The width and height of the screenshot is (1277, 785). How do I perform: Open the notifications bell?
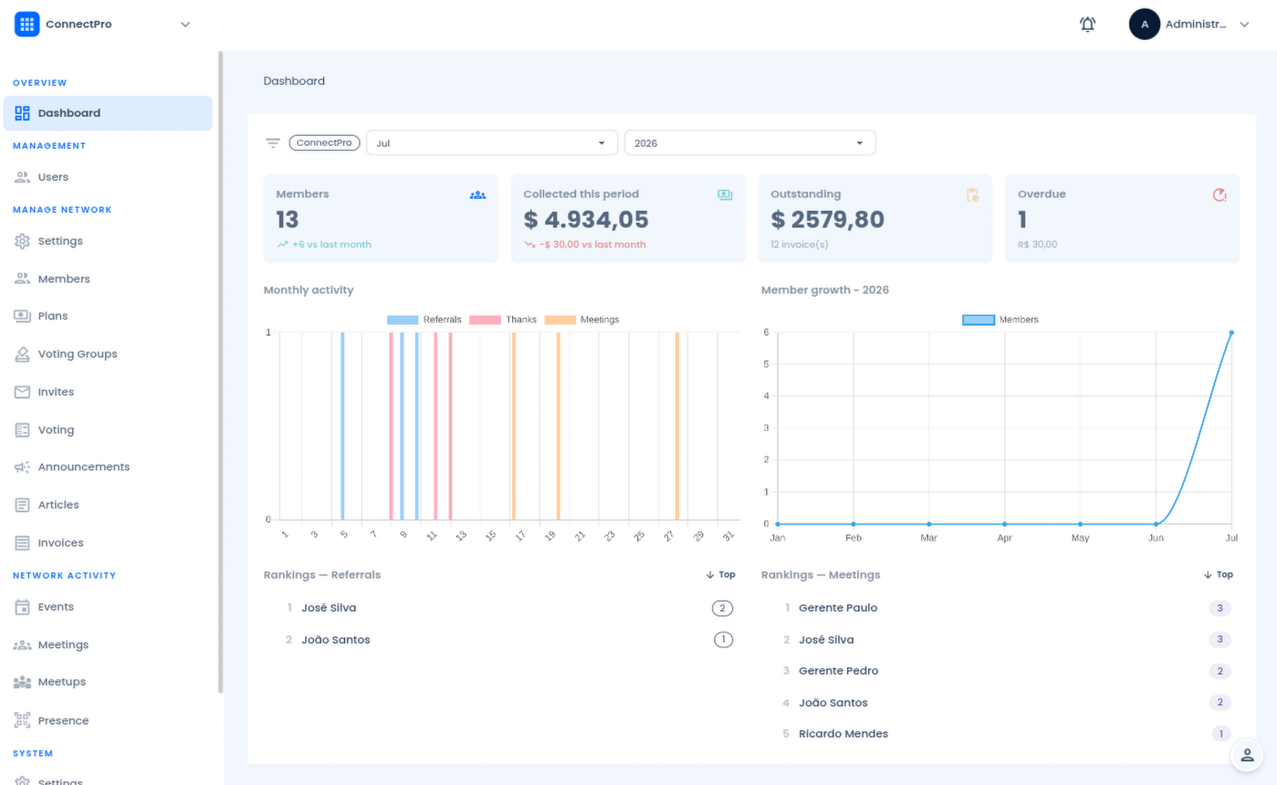1088,24
